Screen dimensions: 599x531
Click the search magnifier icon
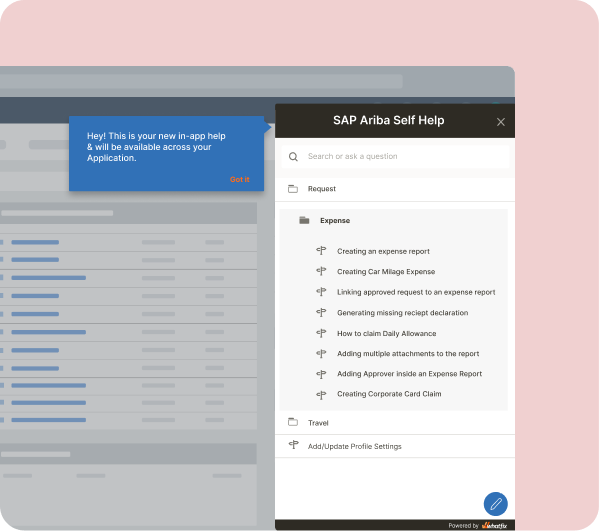(x=293, y=157)
